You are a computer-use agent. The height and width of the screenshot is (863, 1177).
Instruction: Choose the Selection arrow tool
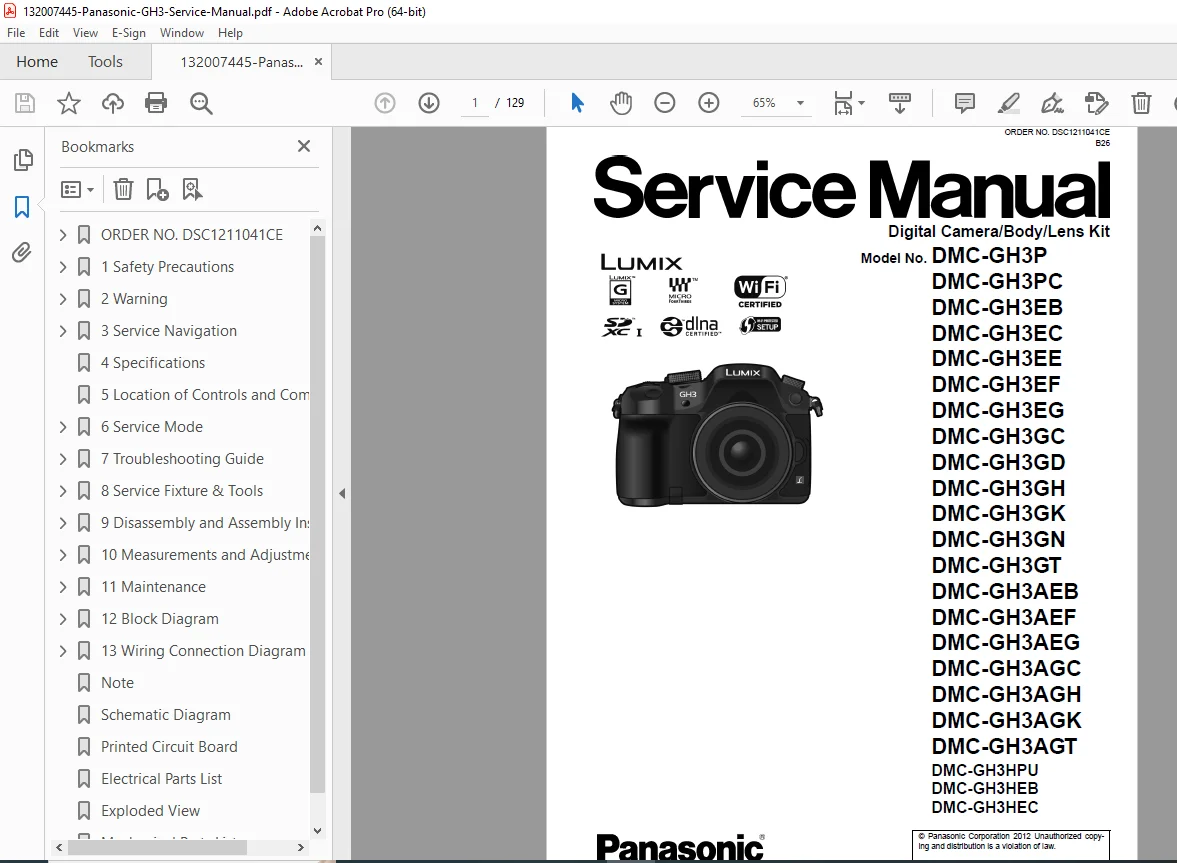(x=576, y=103)
